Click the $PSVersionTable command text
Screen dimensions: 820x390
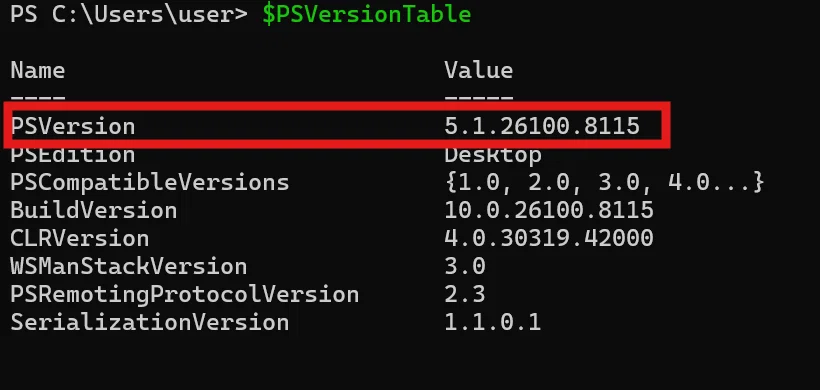[x=367, y=14]
